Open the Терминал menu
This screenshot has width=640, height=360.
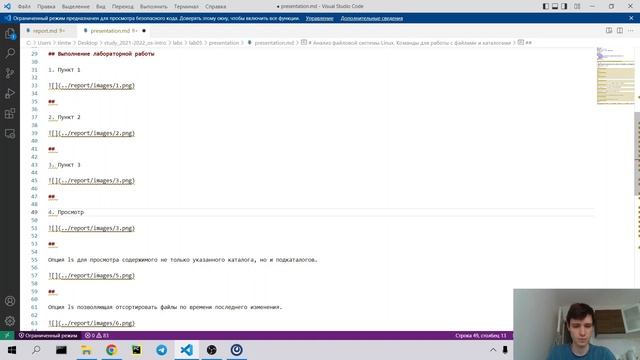click(186, 7)
